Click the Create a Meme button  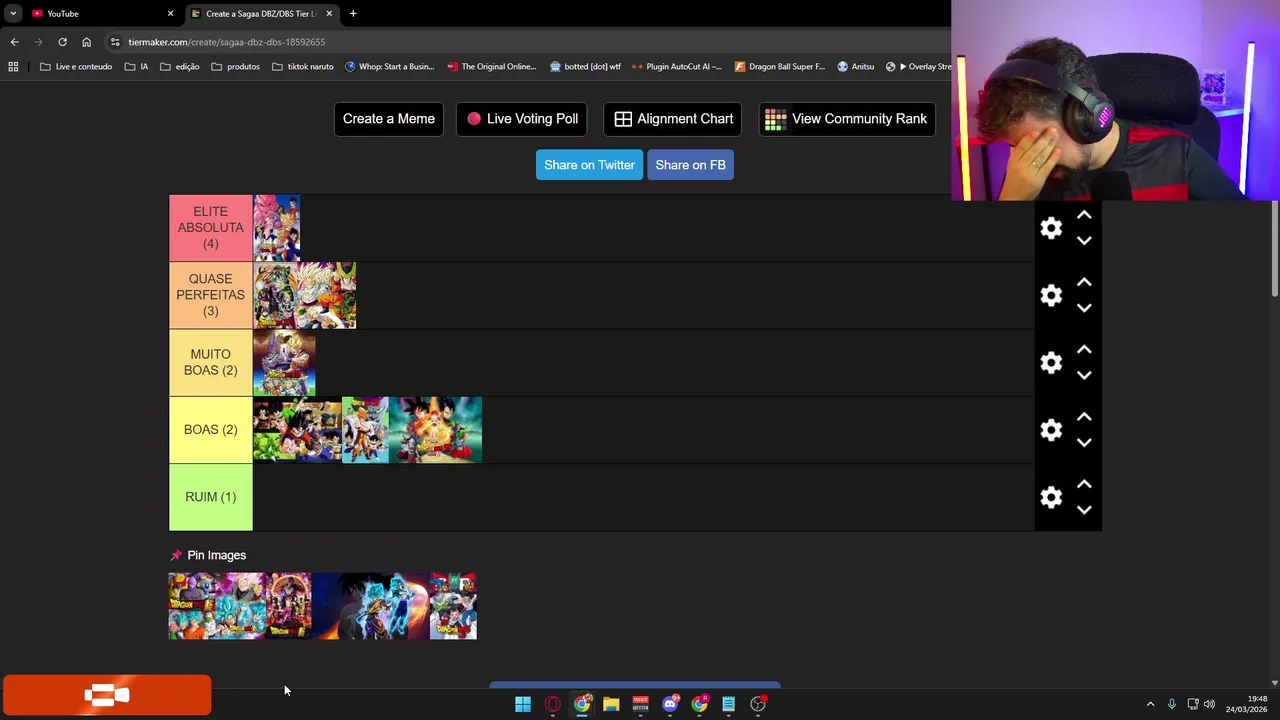click(x=388, y=119)
